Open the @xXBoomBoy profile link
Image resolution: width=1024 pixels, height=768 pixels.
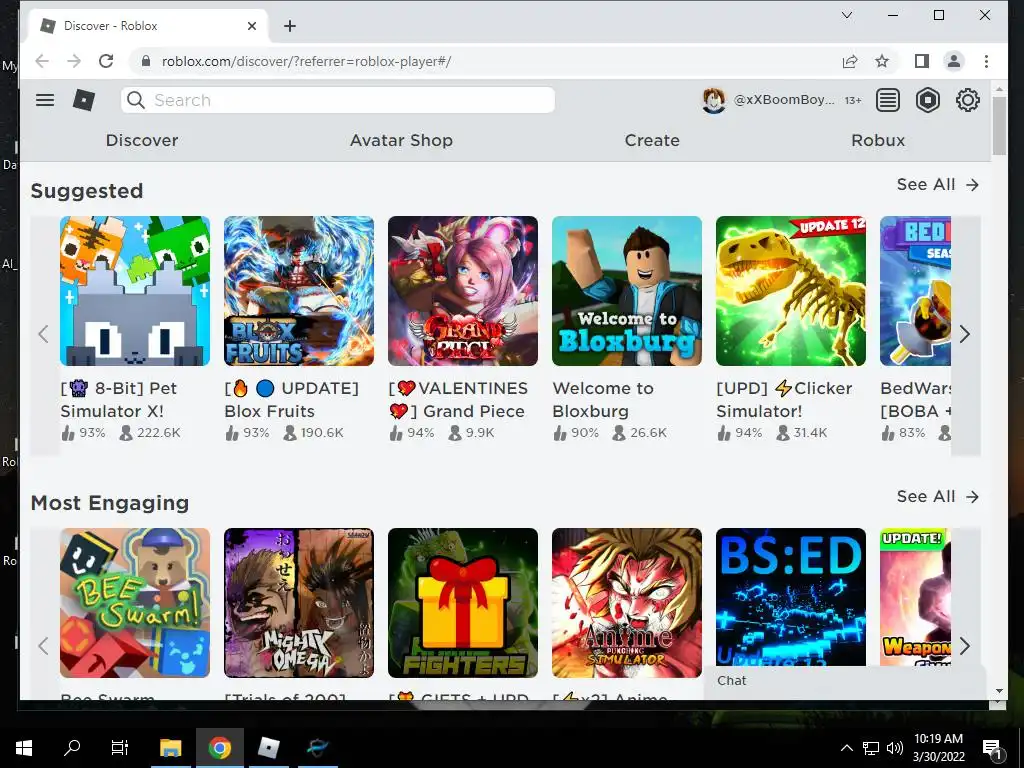(784, 100)
